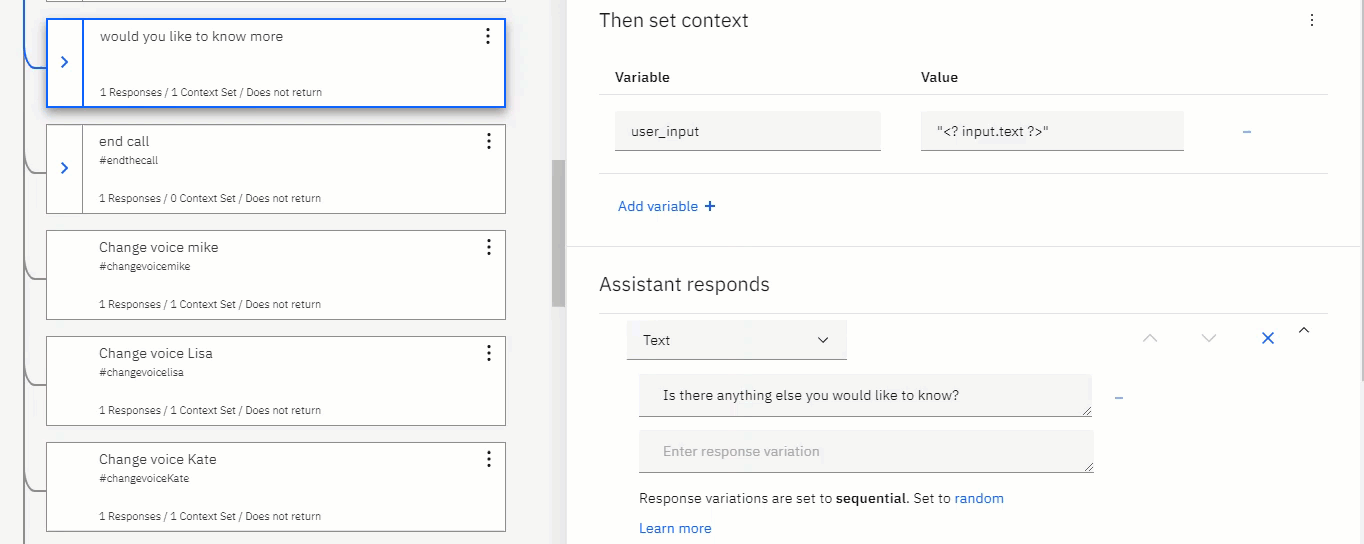The height and width of the screenshot is (544, 1364).
Task: Click the 'Enter response variation' text box
Action: pyautogui.click(x=865, y=452)
